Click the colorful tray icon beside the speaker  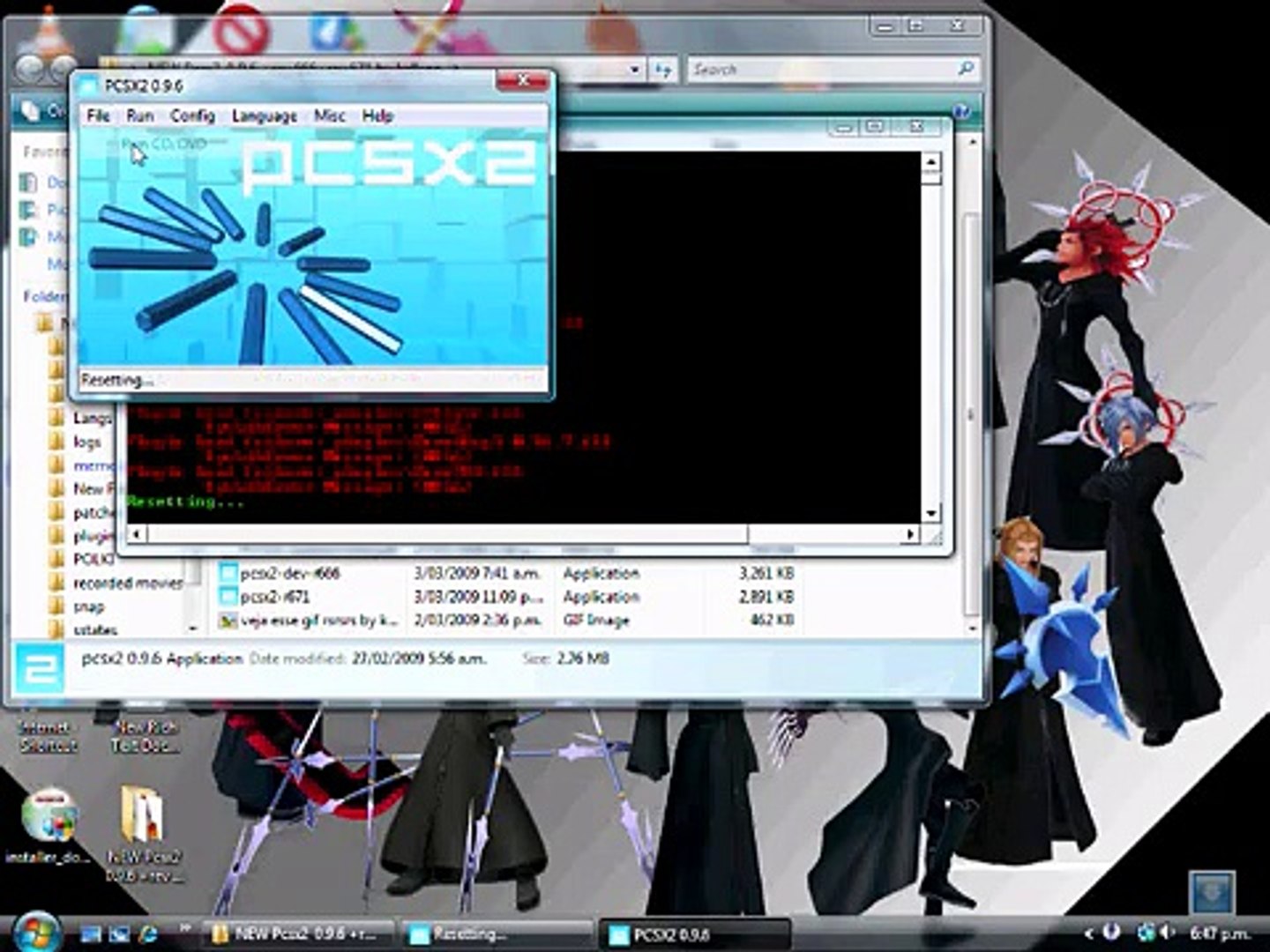tap(1146, 932)
